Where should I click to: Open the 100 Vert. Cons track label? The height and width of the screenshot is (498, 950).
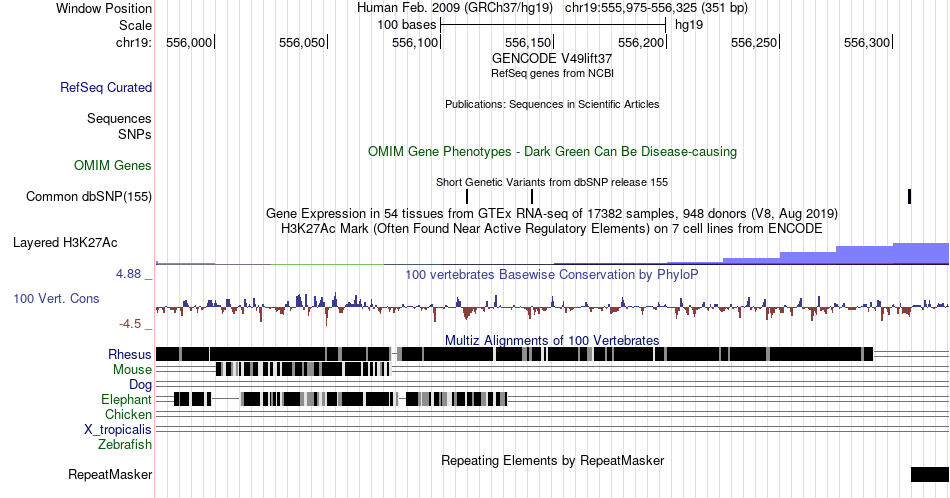(56, 298)
